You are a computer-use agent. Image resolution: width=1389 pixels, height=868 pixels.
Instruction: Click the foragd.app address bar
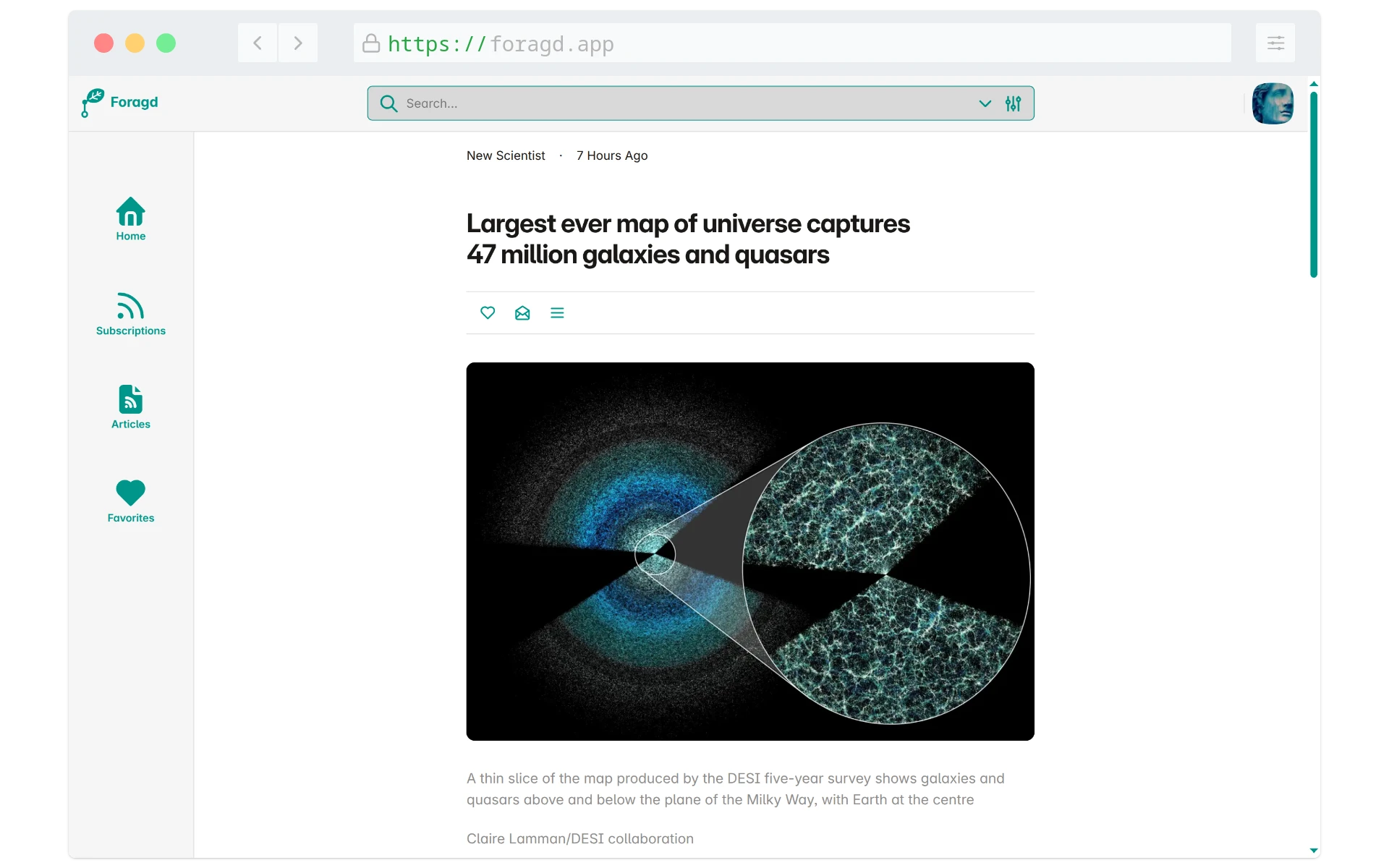tap(792, 43)
